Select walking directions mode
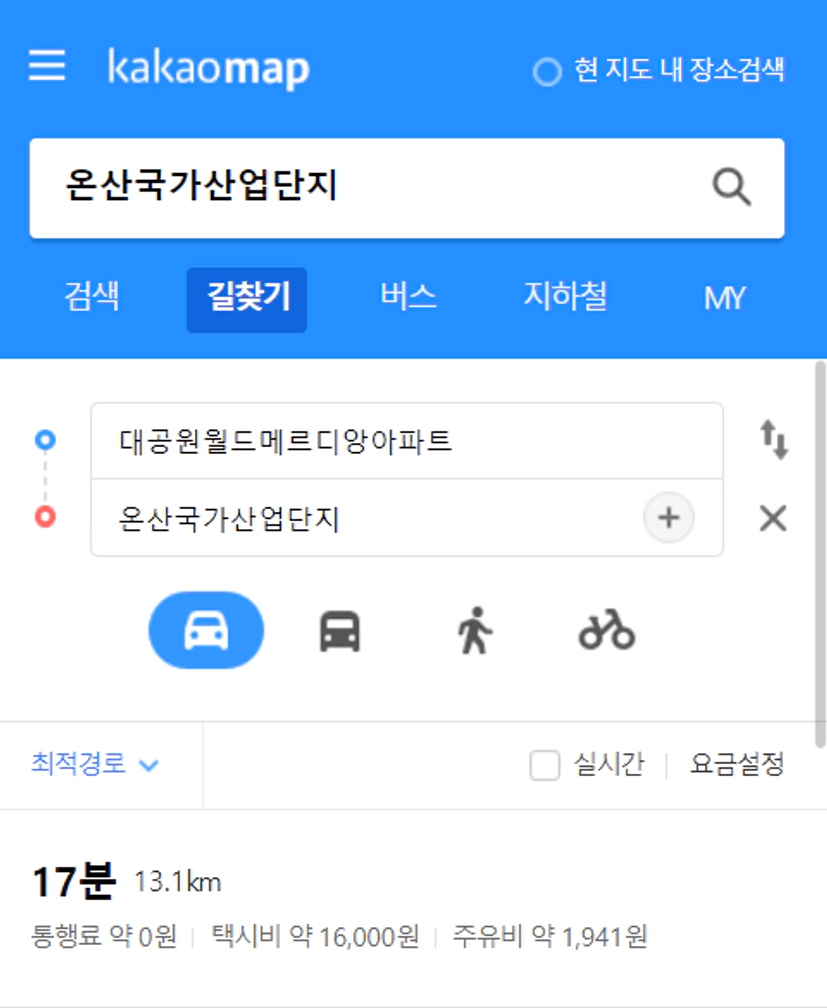 point(475,630)
